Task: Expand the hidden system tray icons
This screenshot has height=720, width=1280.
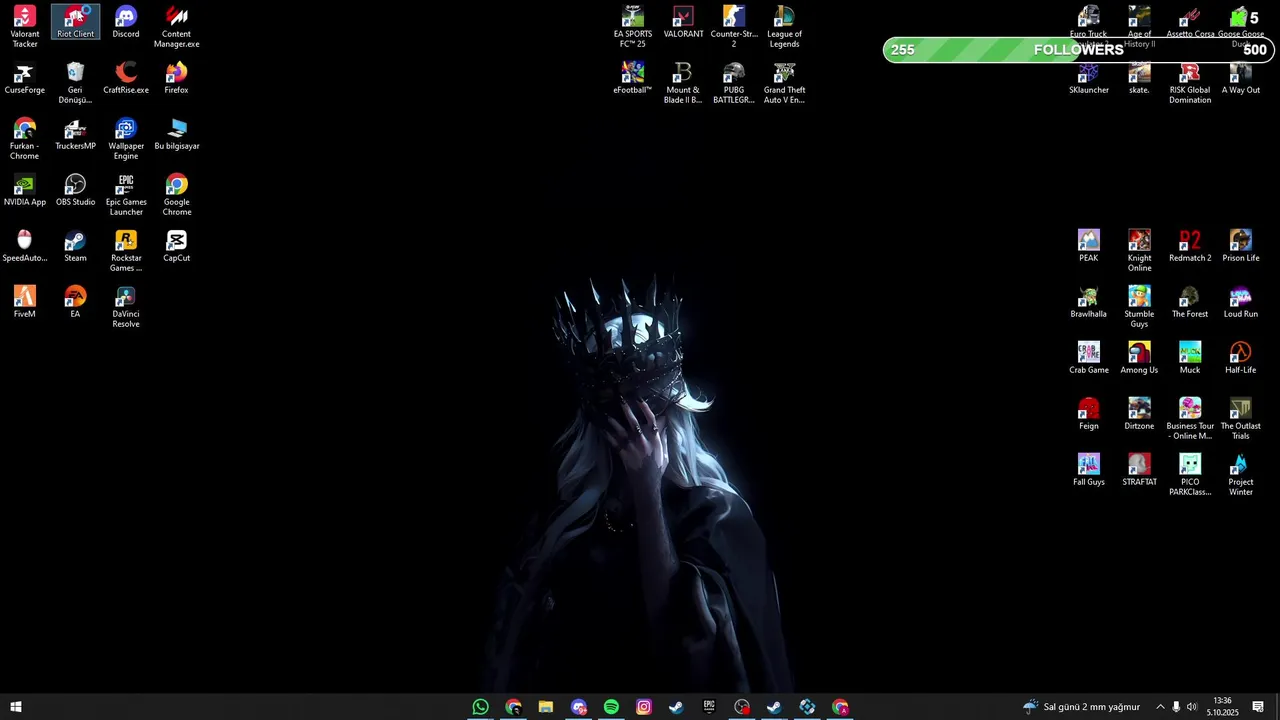Action: coord(1160,707)
